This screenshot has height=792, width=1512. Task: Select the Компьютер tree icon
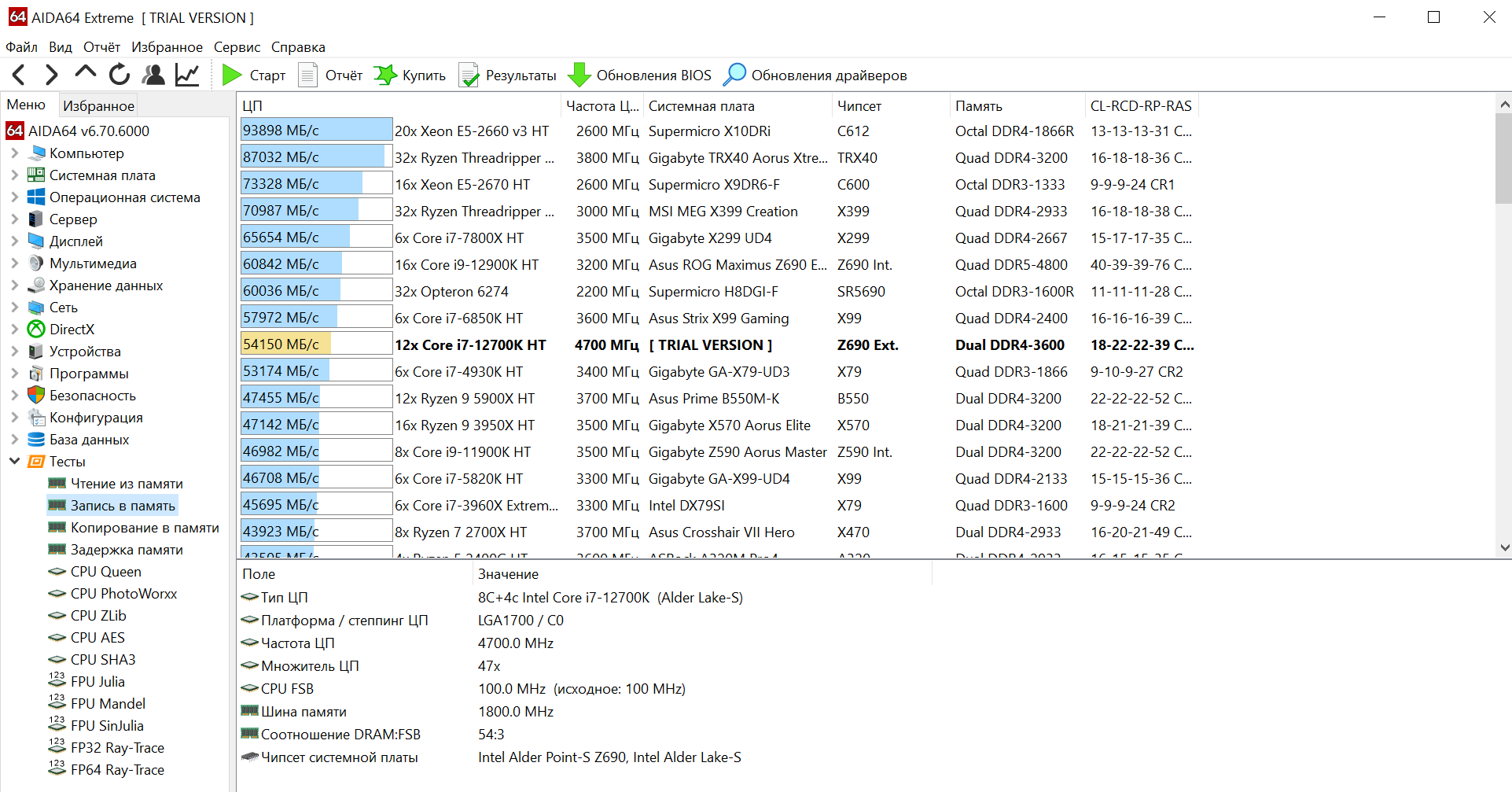(36, 153)
